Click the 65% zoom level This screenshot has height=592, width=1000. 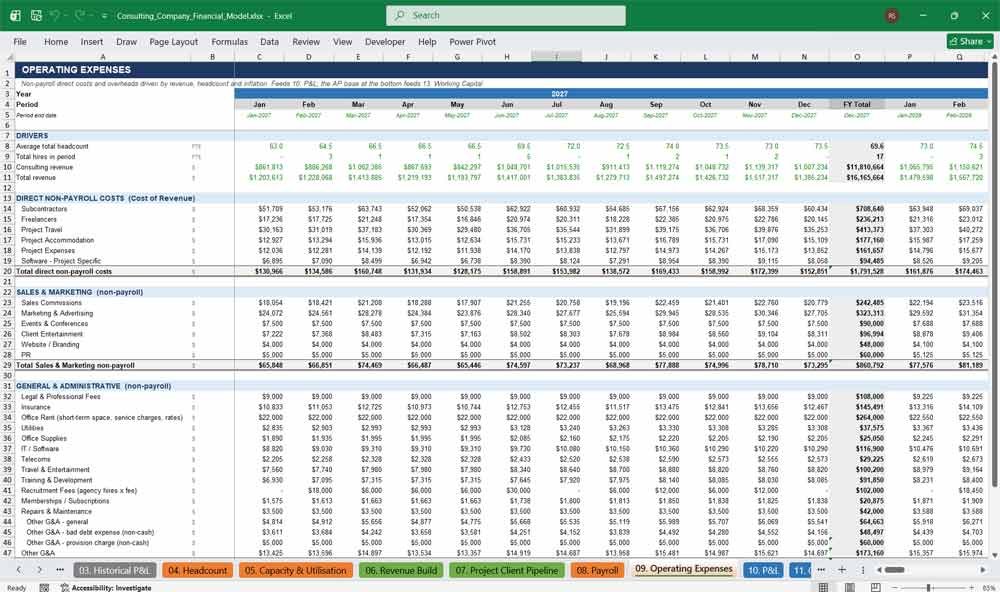tap(989, 588)
